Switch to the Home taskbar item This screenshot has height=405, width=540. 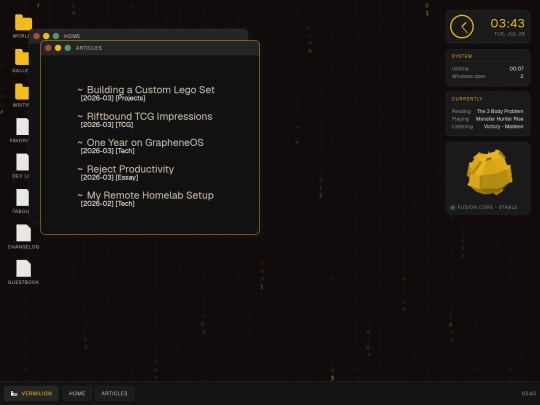77,393
